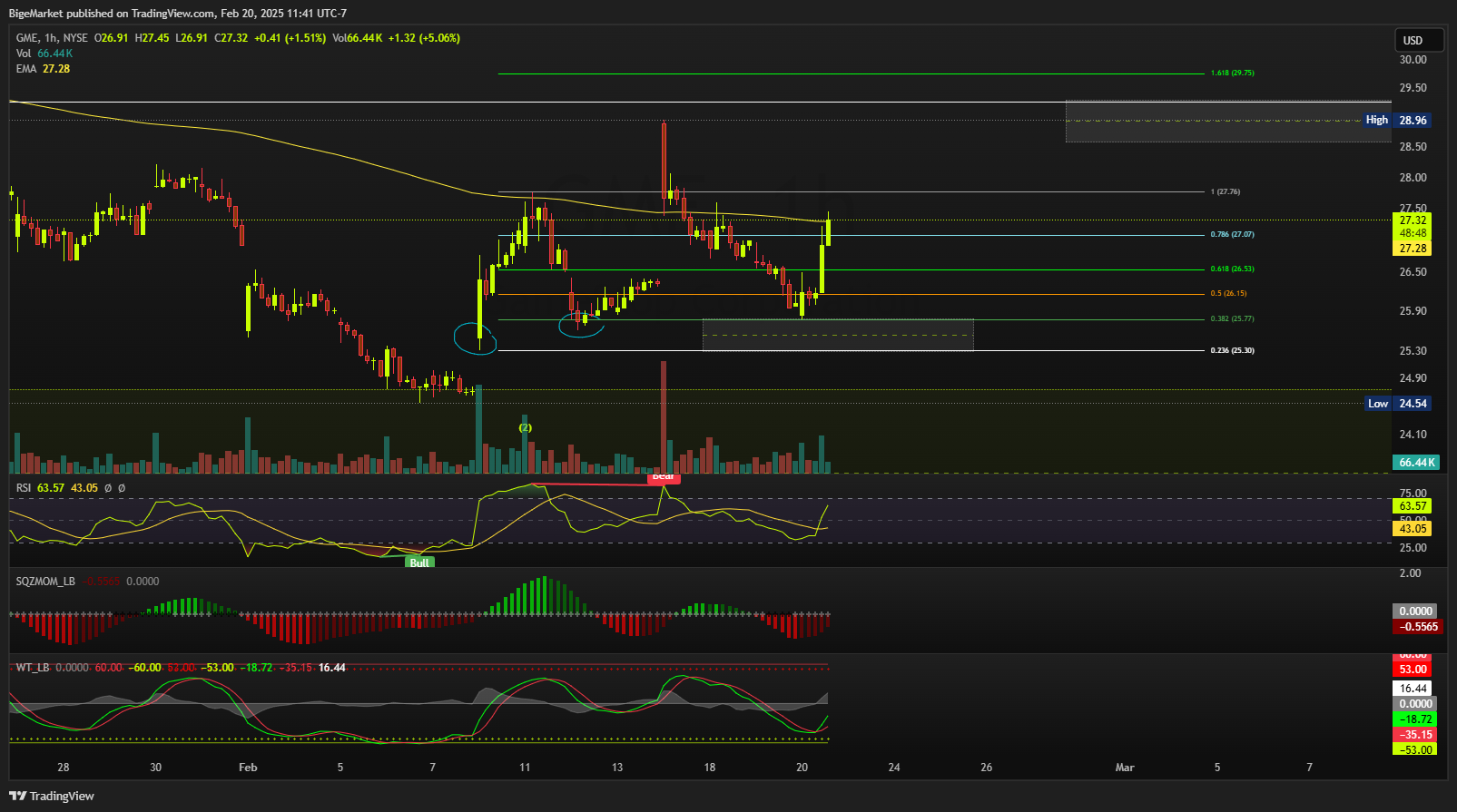The width and height of the screenshot is (1457, 812).
Task: Click the 75.00 RSI axis label
Action: pyautogui.click(x=1413, y=494)
